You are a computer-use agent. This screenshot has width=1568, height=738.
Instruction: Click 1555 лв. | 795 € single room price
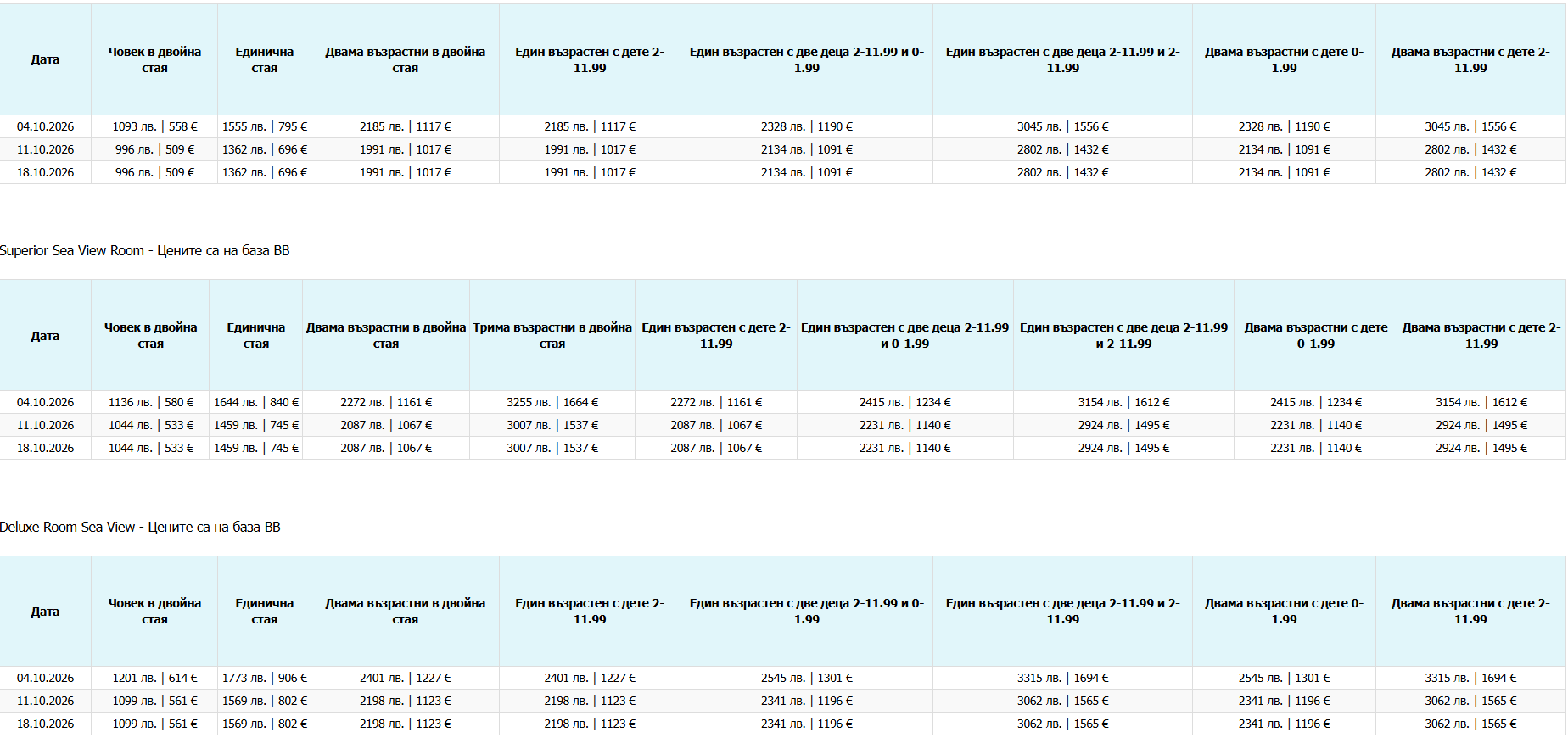(265, 126)
